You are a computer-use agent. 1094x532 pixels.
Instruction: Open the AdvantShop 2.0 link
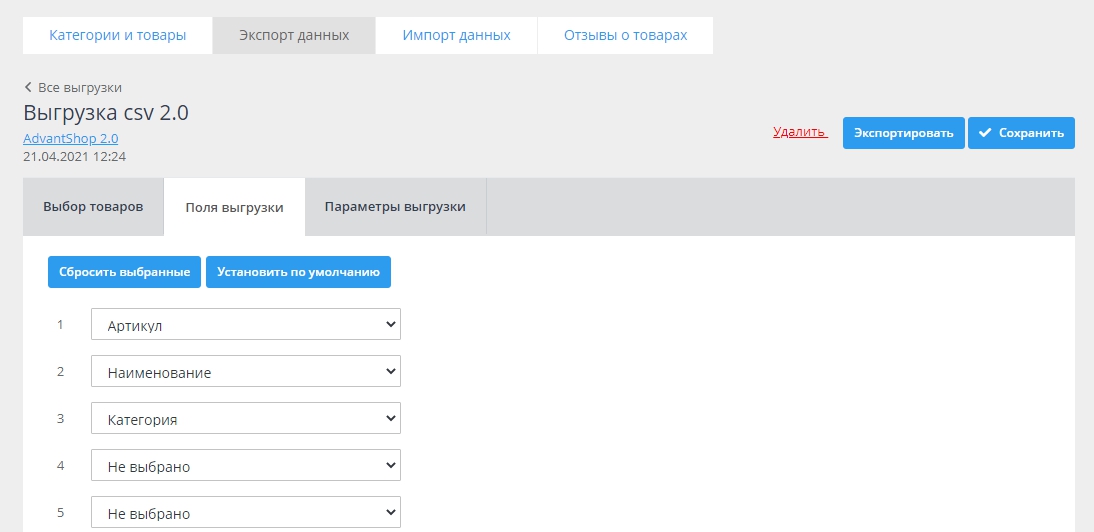[x=70, y=139]
